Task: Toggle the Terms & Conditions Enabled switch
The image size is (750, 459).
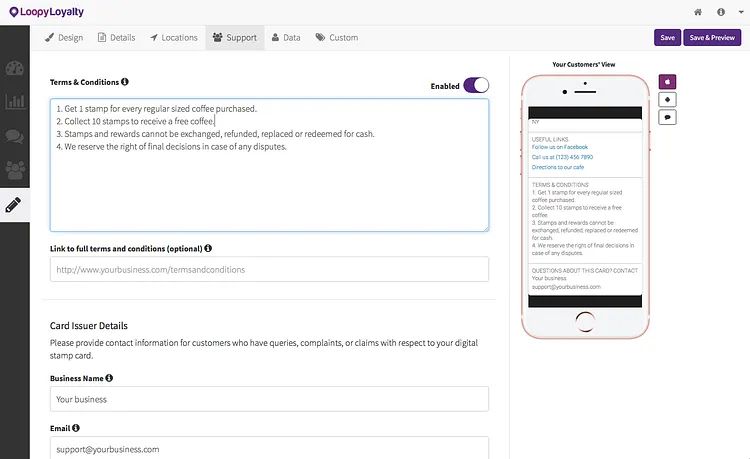Action: click(476, 86)
